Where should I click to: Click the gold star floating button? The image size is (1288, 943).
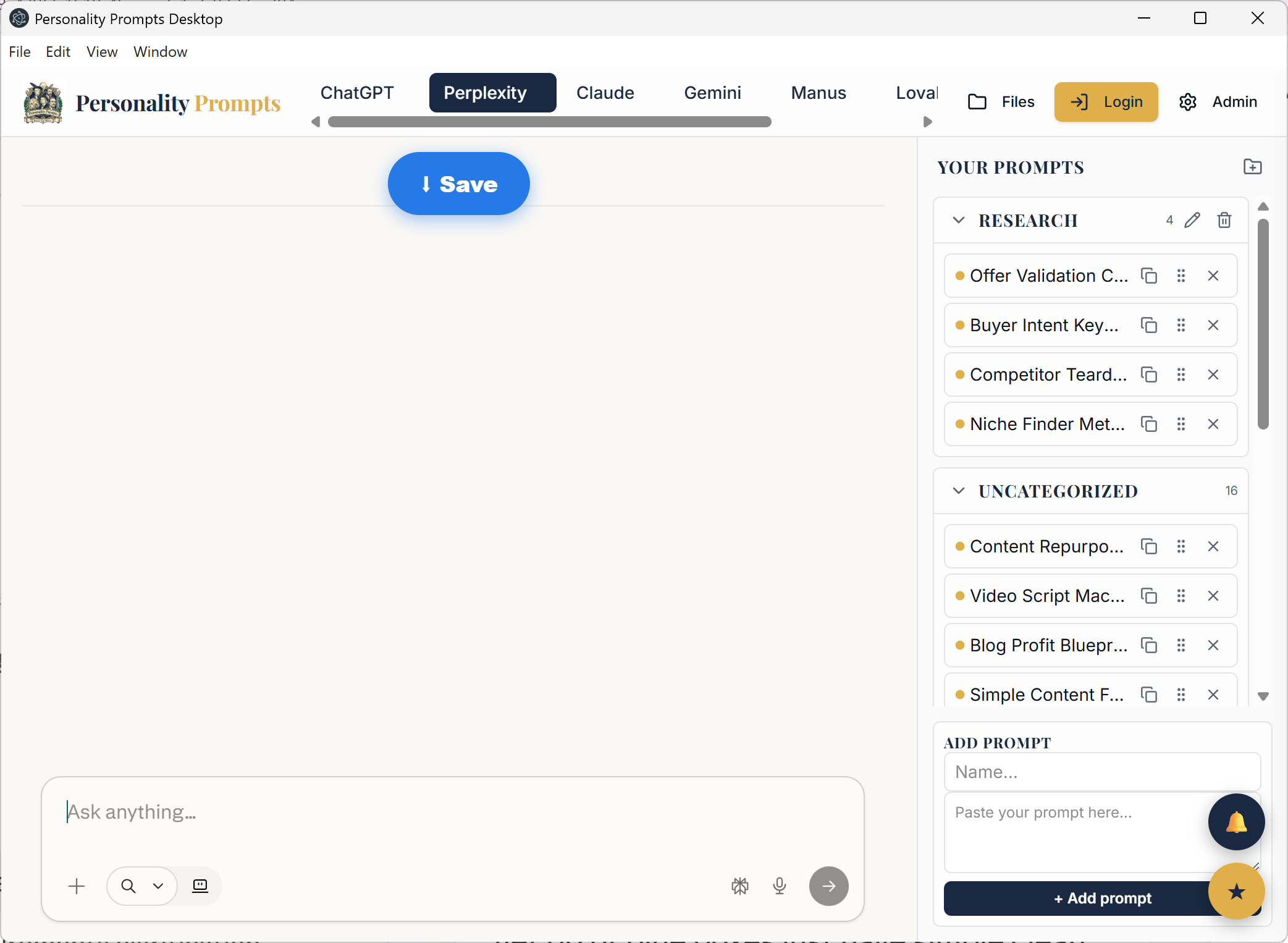click(x=1237, y=891)
